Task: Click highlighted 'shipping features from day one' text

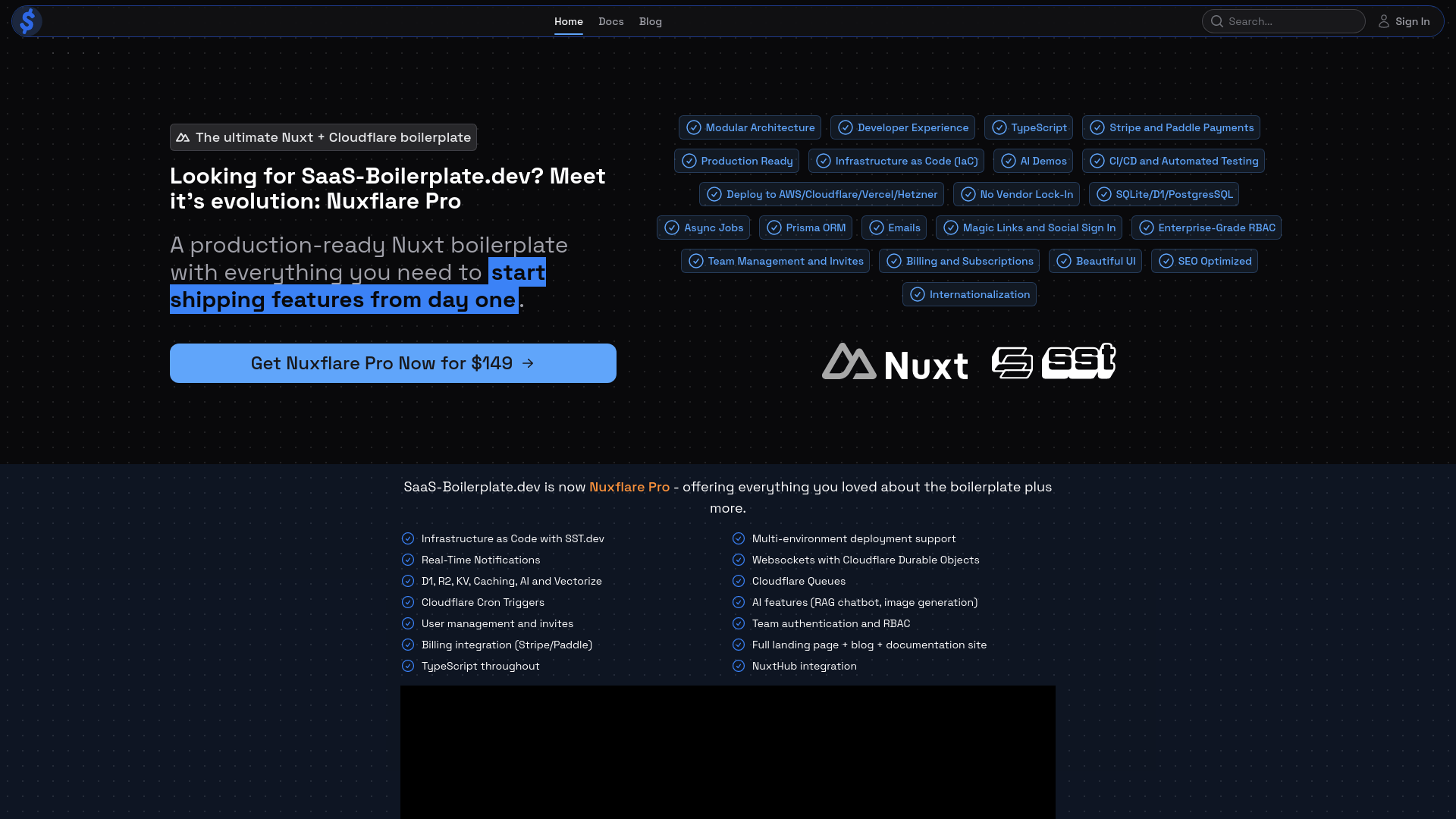Action: [344, 300]
